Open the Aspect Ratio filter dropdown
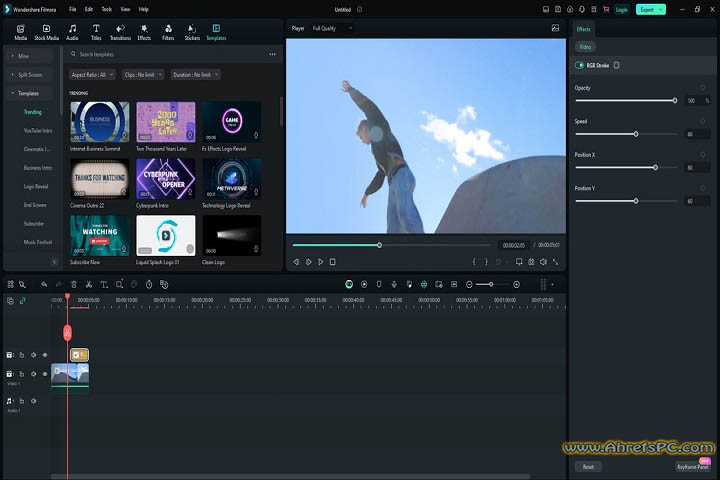720x480 pixels. (x=92, y=74)
